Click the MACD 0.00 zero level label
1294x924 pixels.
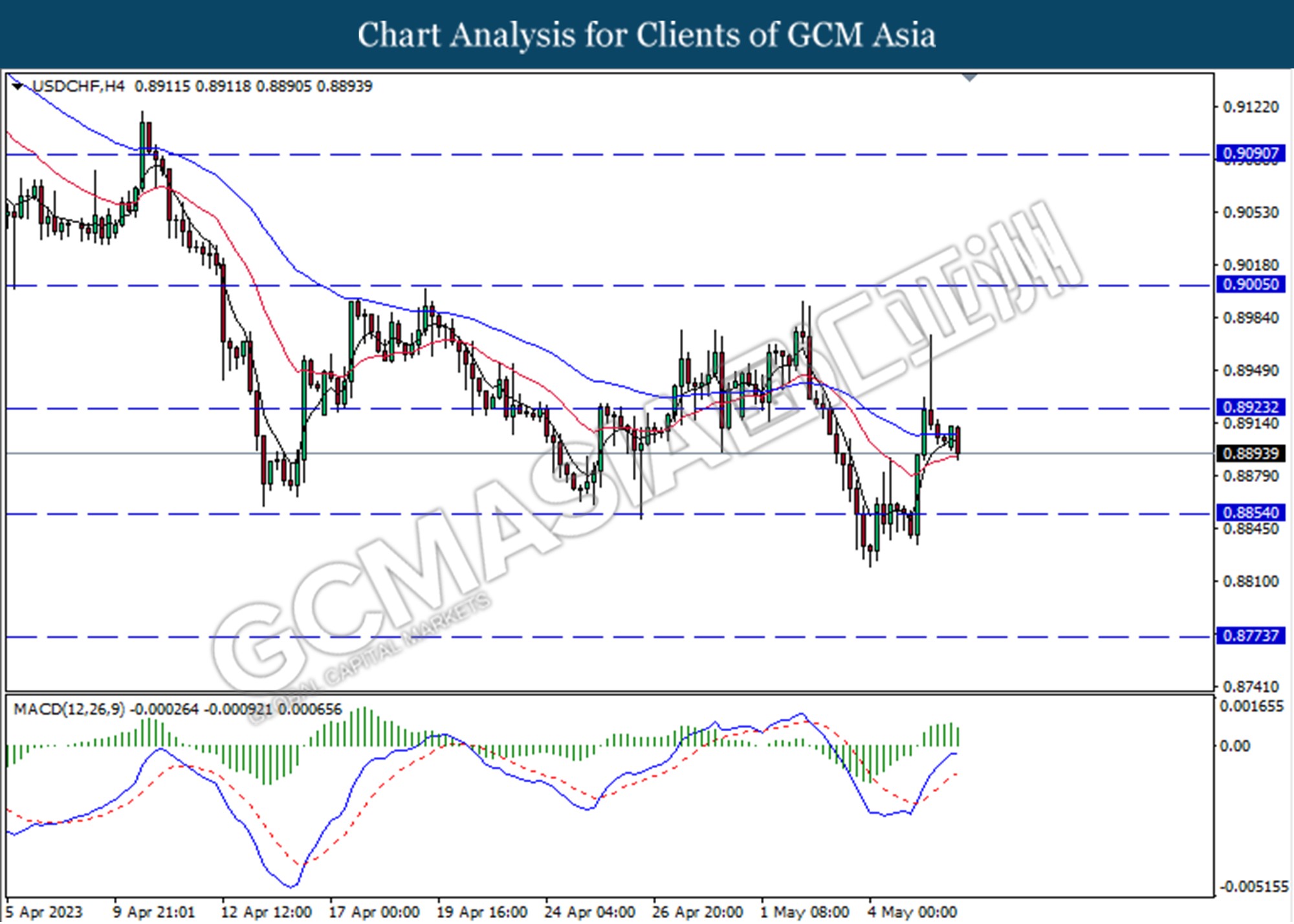tap(1234, 746)
